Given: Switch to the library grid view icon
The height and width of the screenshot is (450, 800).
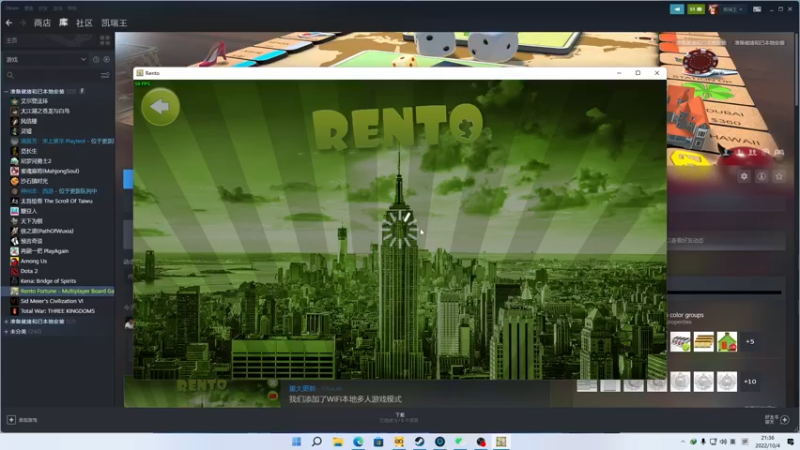Looking at the screenshot, I should click(105, 40).
